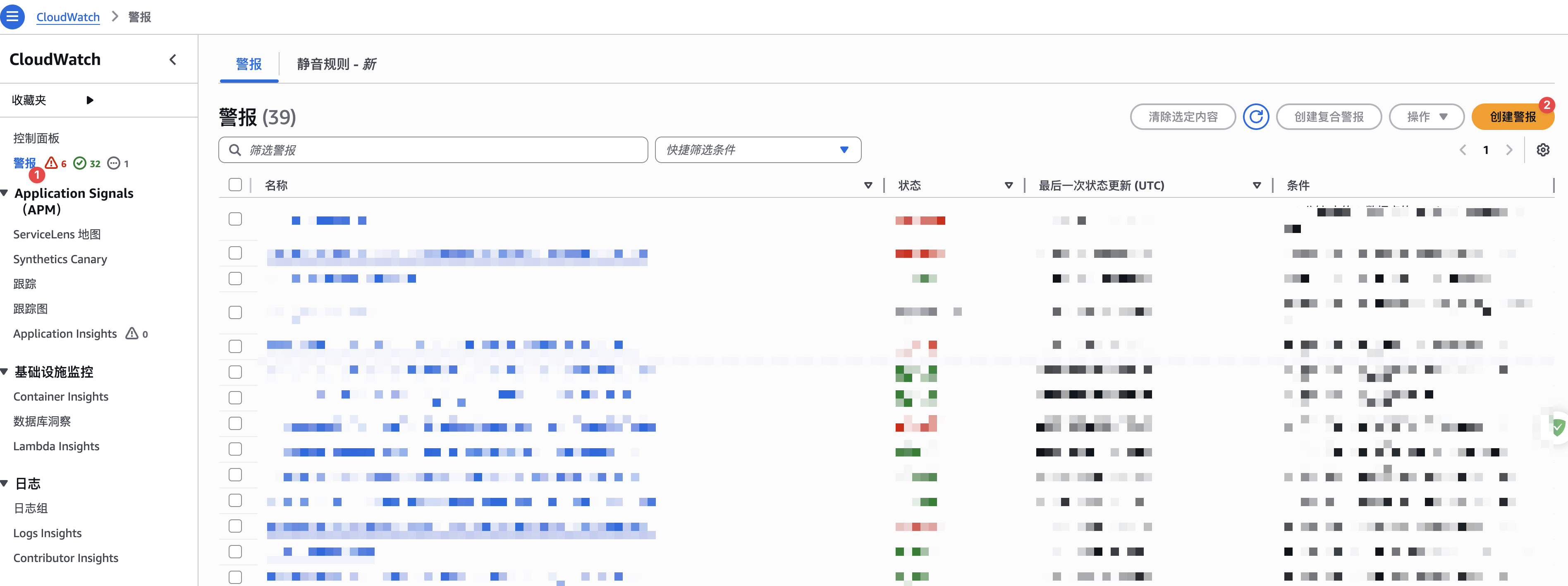
Task: Check the first alarm row checkbox
Action: 235,219
